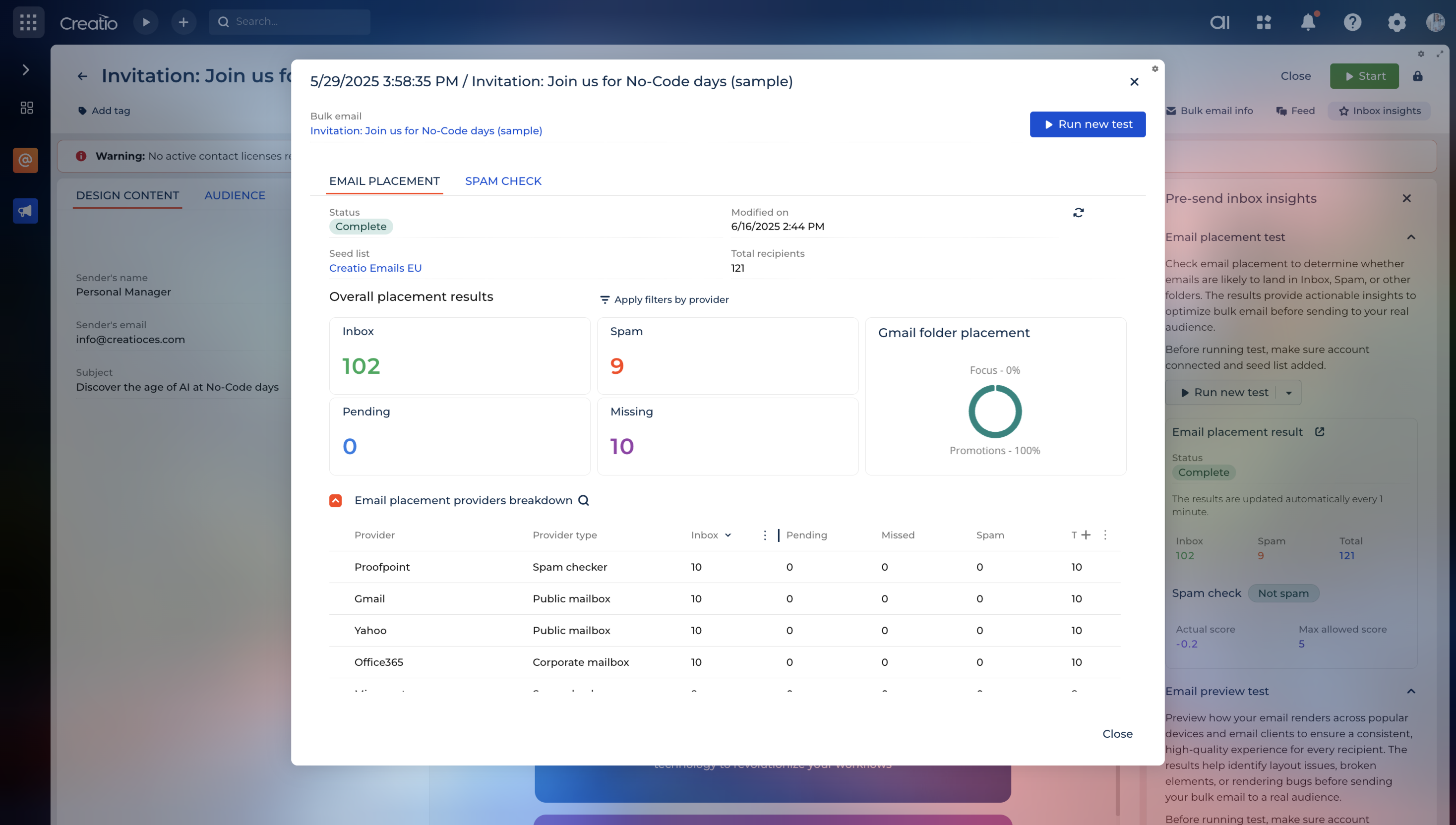Image resolution: width=1456 pixels, height=825 pixels.
Task: Click the Creatio logo
Action: [88, 23]
